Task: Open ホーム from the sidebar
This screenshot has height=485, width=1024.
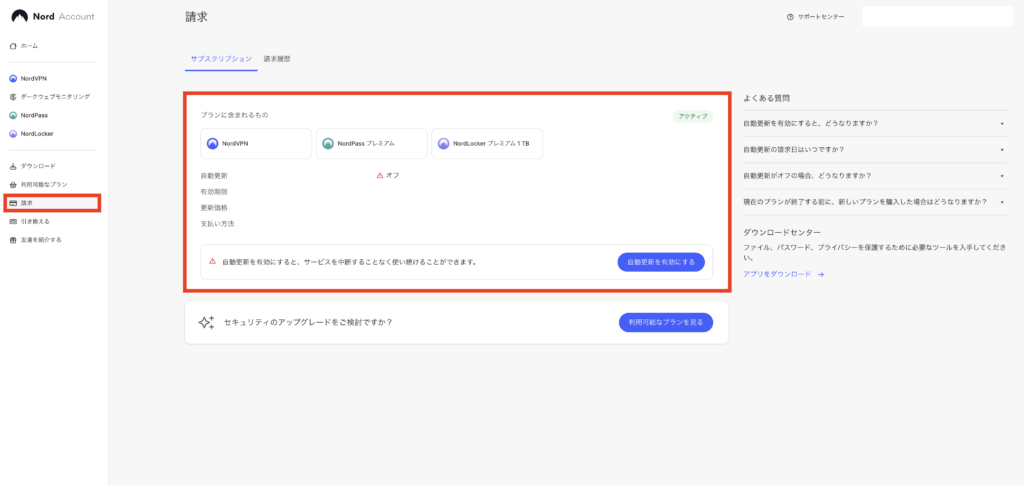Action: 29,46
